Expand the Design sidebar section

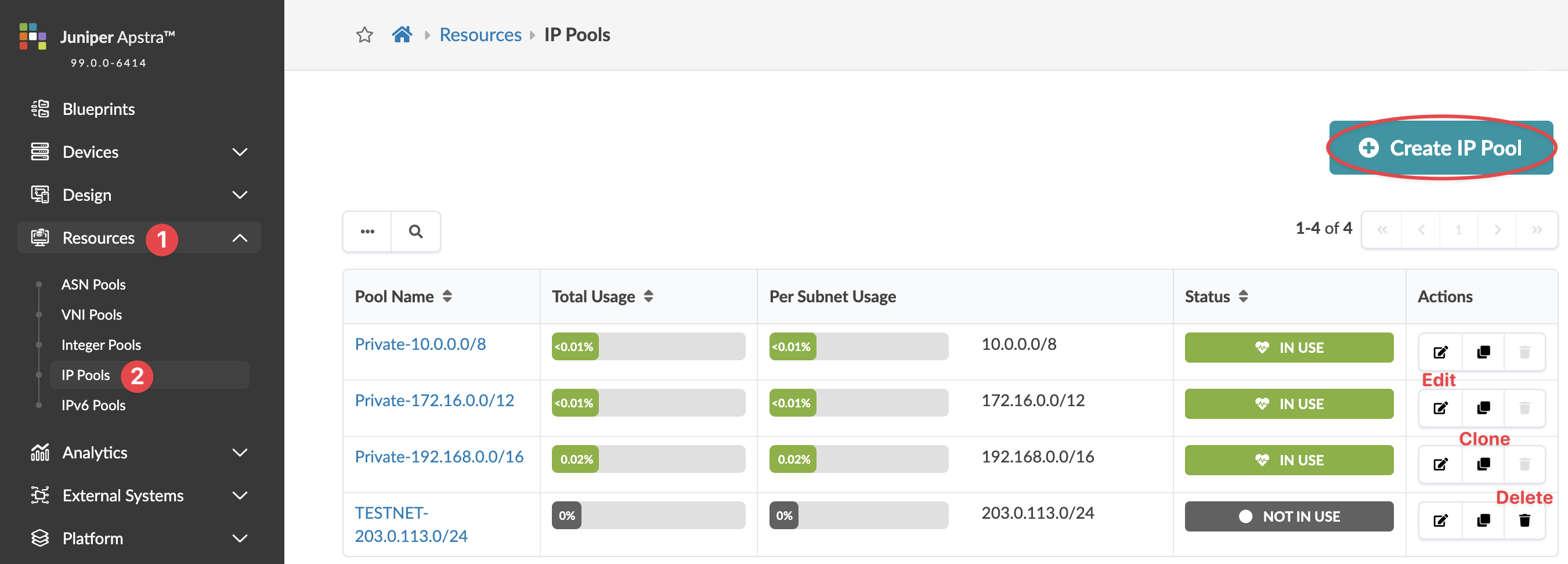point(240,195)
